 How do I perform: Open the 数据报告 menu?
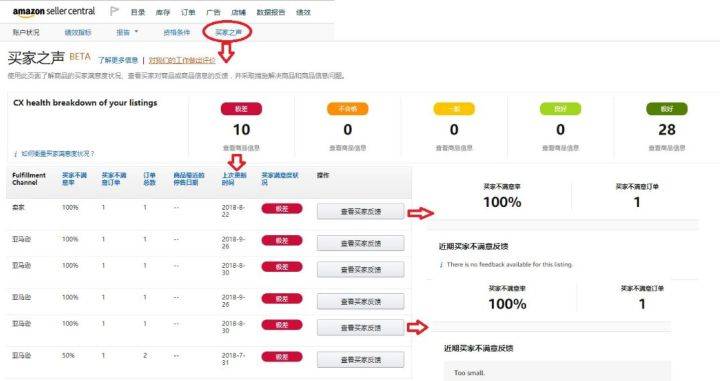(270, 12)
